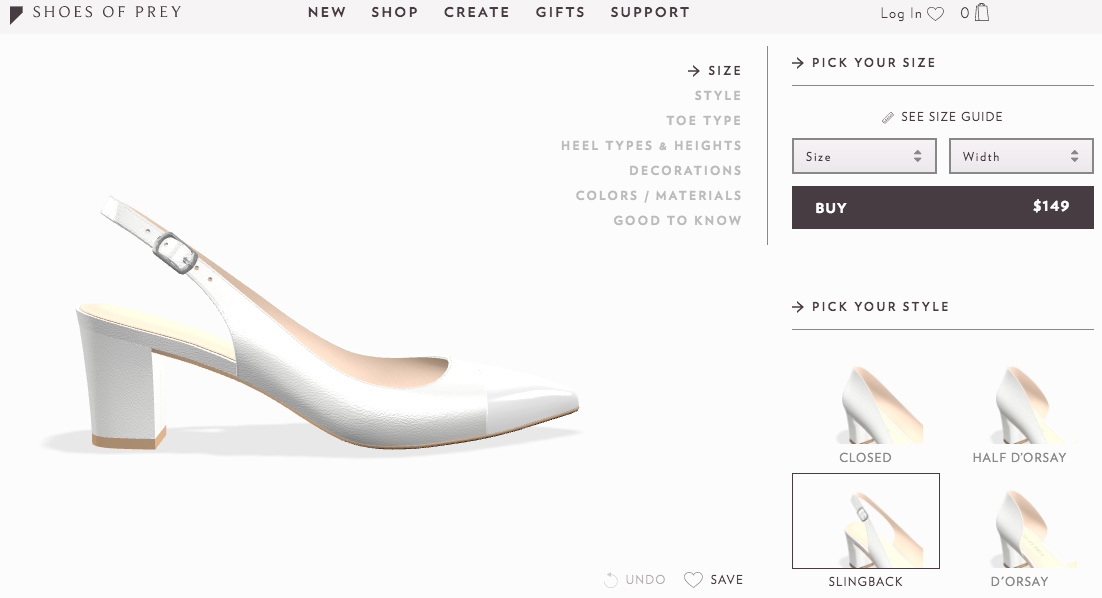This screenshot has height=598, width=1102.
Task: Go to the Gifts menu item
Action: click(560, 13)
